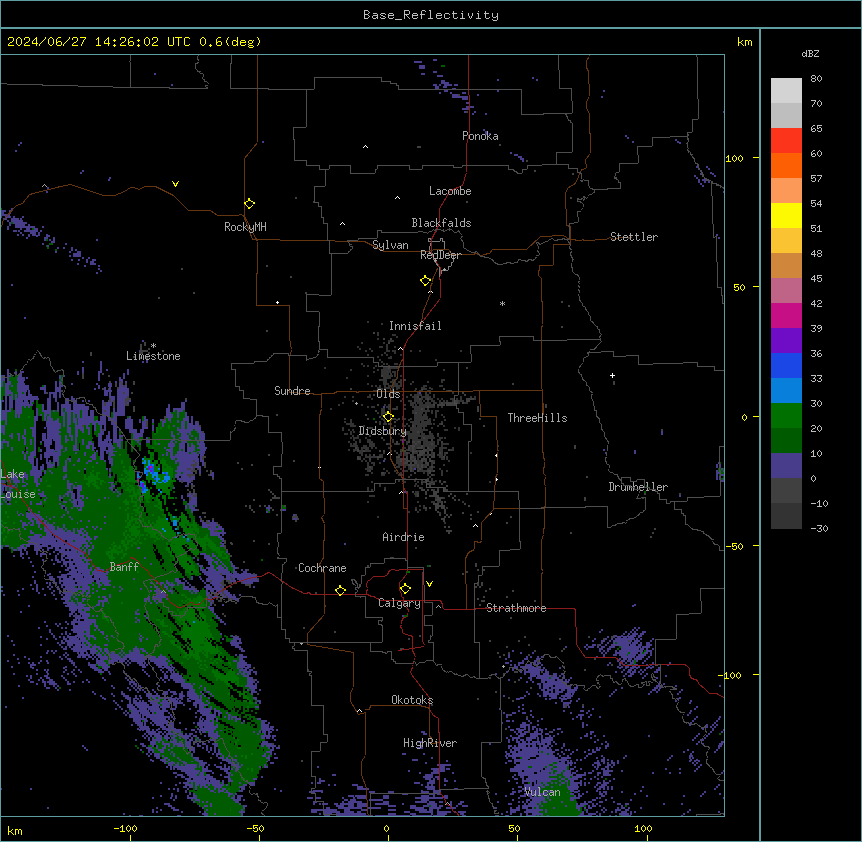862x842 pixels.
Task: Select the royal blue swatch in dBZ legend
Action: [786, 365]
